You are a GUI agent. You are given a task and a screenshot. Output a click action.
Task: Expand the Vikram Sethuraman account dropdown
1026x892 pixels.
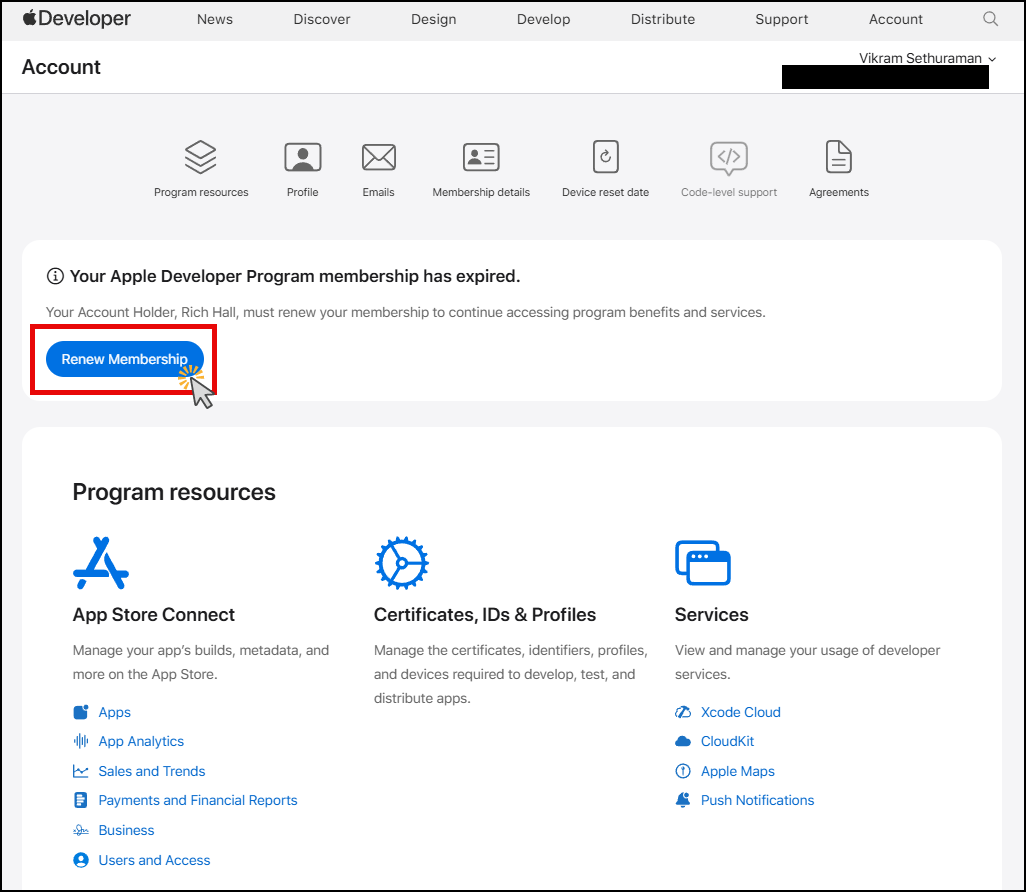tap(927, 58)
